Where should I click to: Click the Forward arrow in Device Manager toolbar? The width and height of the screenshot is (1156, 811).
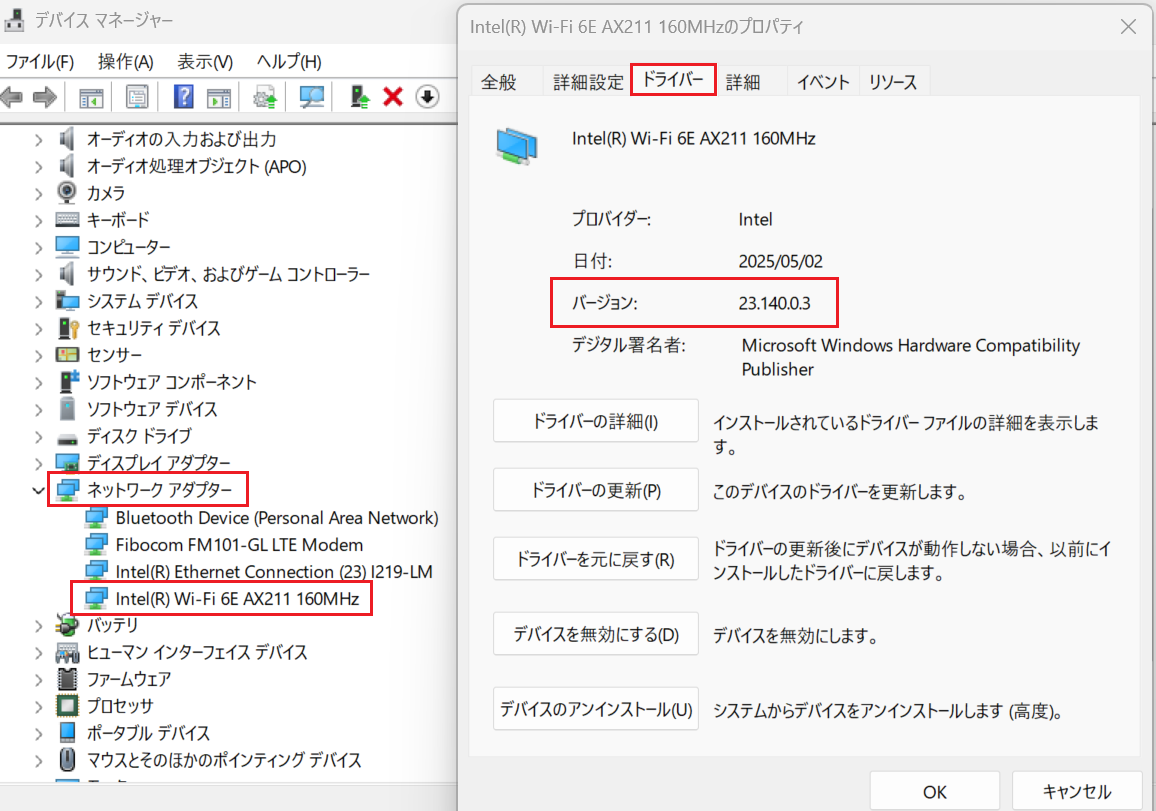tap(45, 97)
